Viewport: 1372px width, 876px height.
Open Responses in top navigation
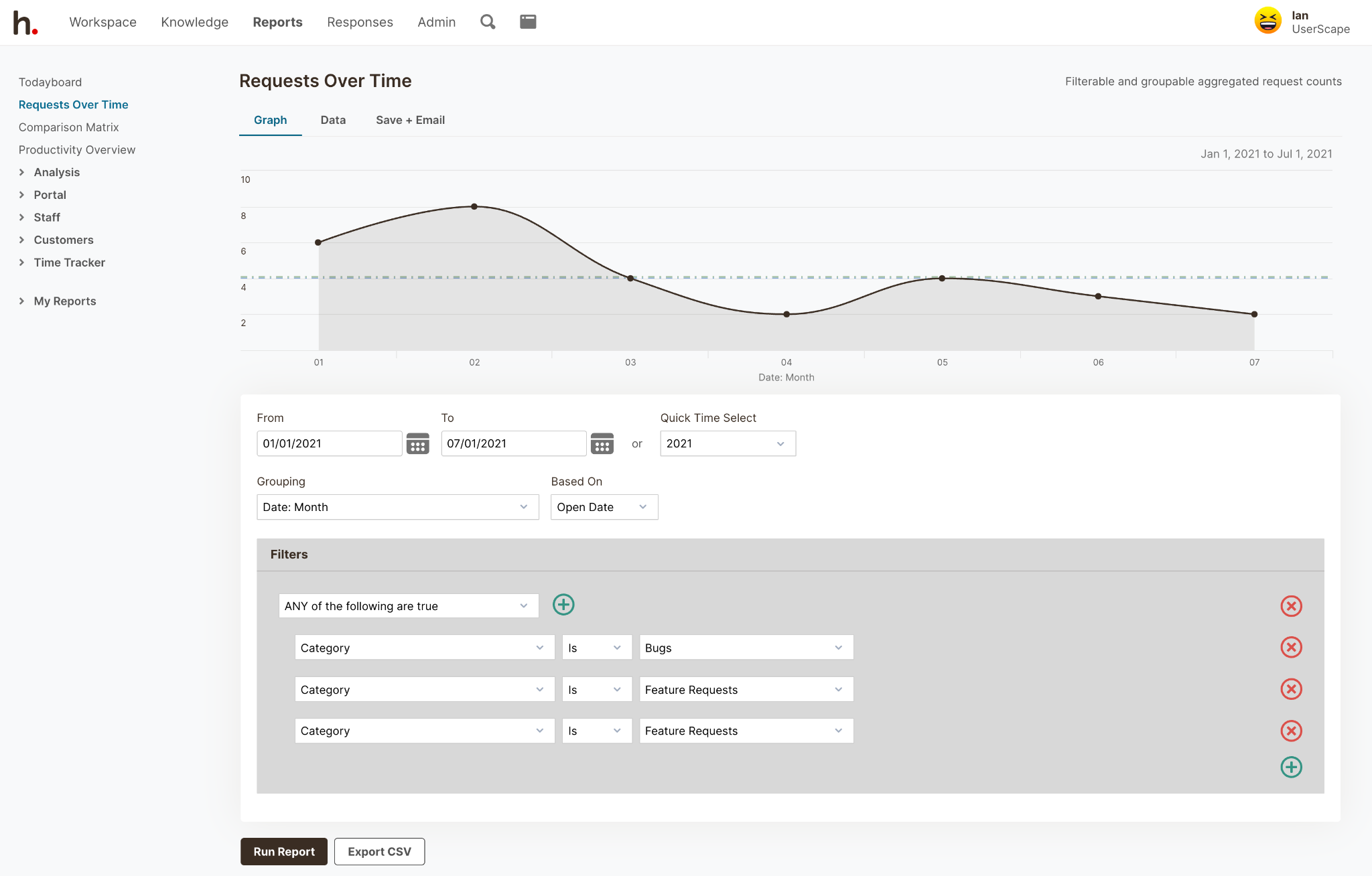tap(360, 22)
